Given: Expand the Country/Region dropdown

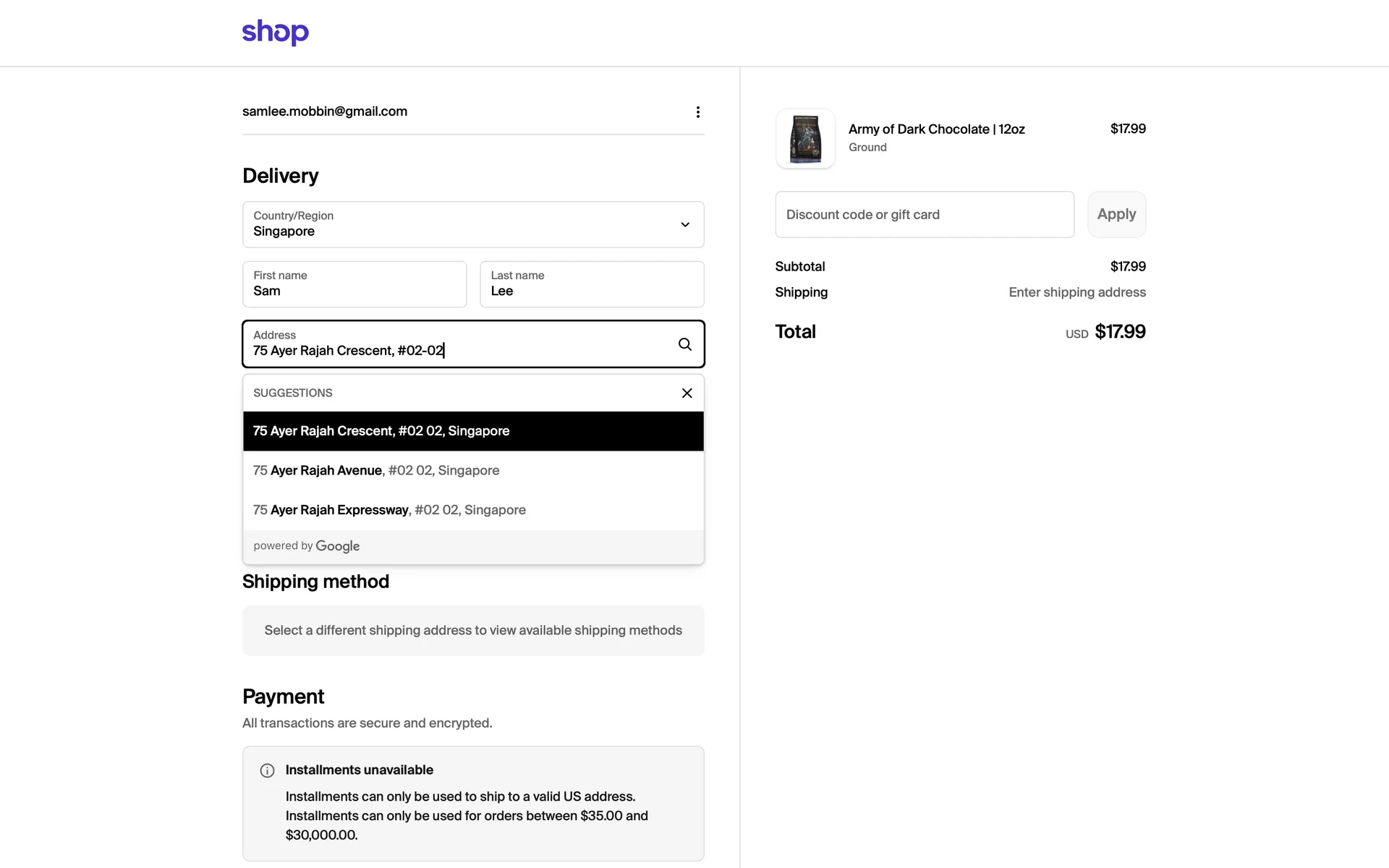Looking at the screenshot, I should (x=463, y=224).
